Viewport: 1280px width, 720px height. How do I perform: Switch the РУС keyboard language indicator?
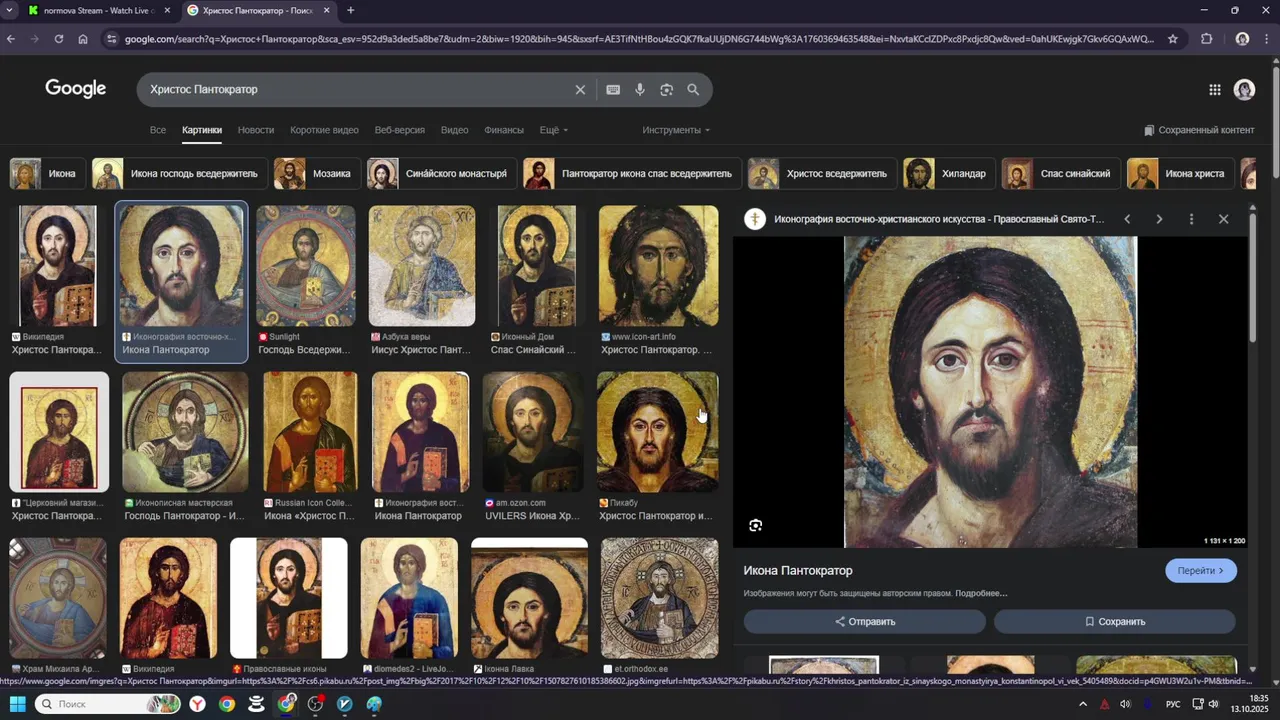(1173, 704)
